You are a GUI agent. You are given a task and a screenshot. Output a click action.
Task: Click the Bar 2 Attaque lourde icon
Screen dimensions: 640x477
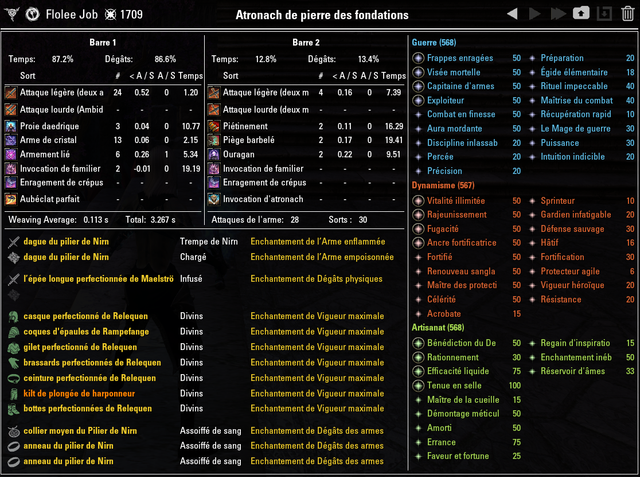click(214, 109)
